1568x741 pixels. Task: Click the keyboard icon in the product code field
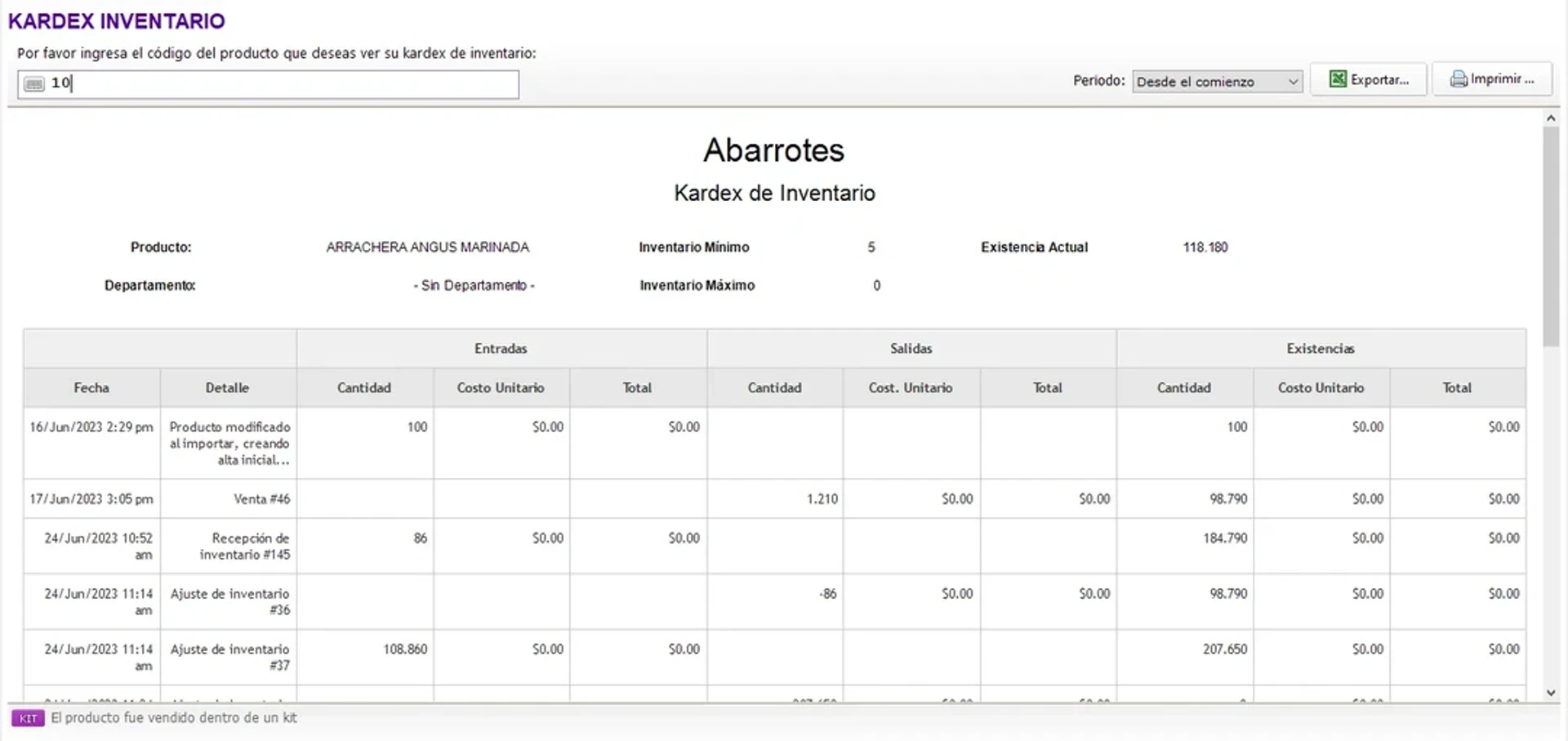(x=33, y=83)
